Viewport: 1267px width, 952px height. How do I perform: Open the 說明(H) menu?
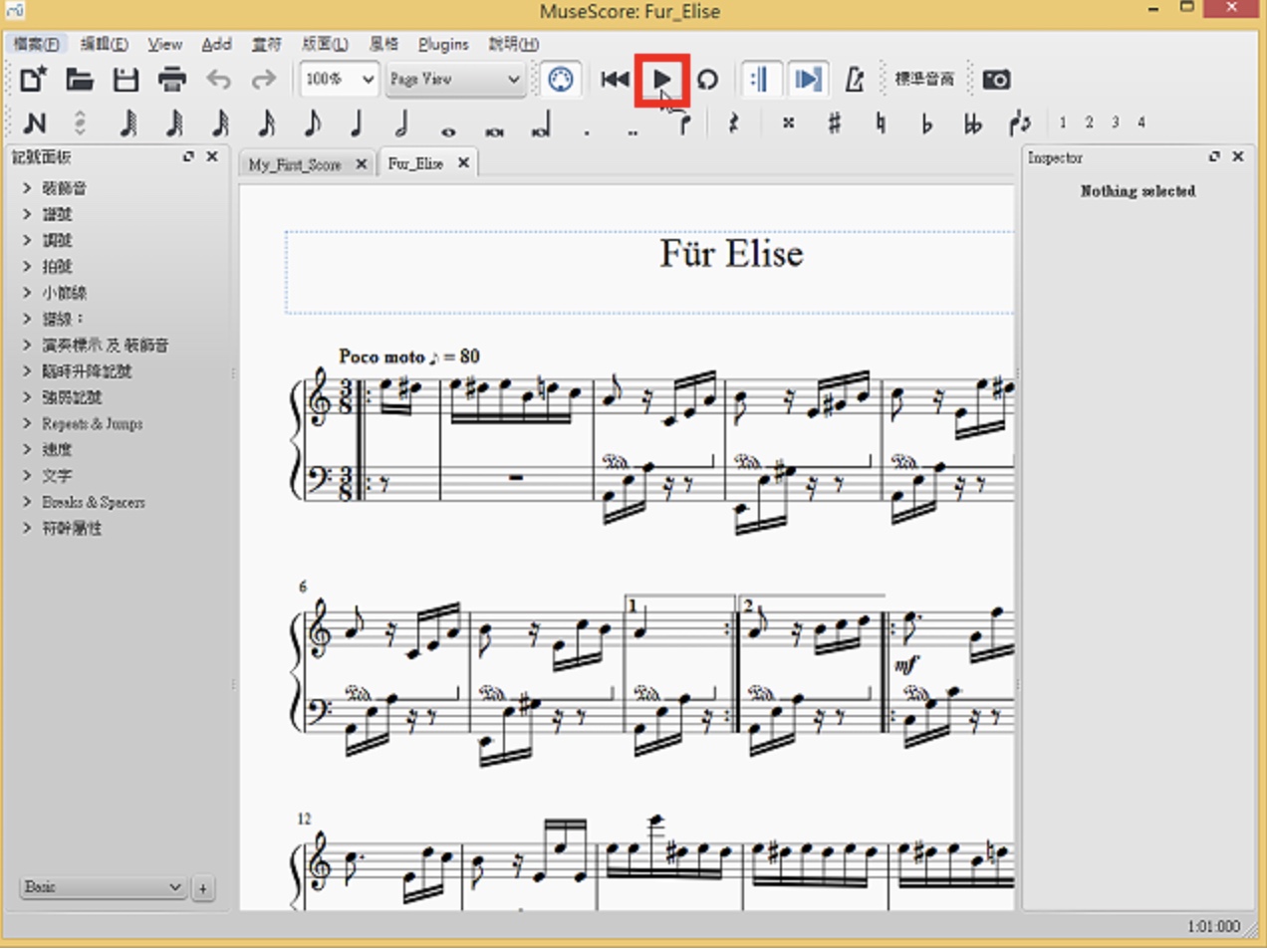point(513,44)
